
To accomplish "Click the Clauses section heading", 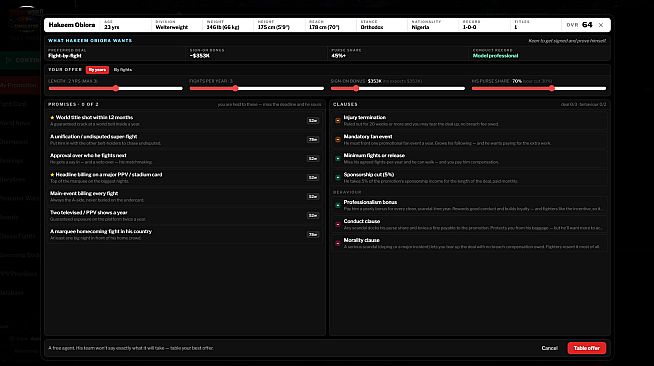I will coord(345,104).
